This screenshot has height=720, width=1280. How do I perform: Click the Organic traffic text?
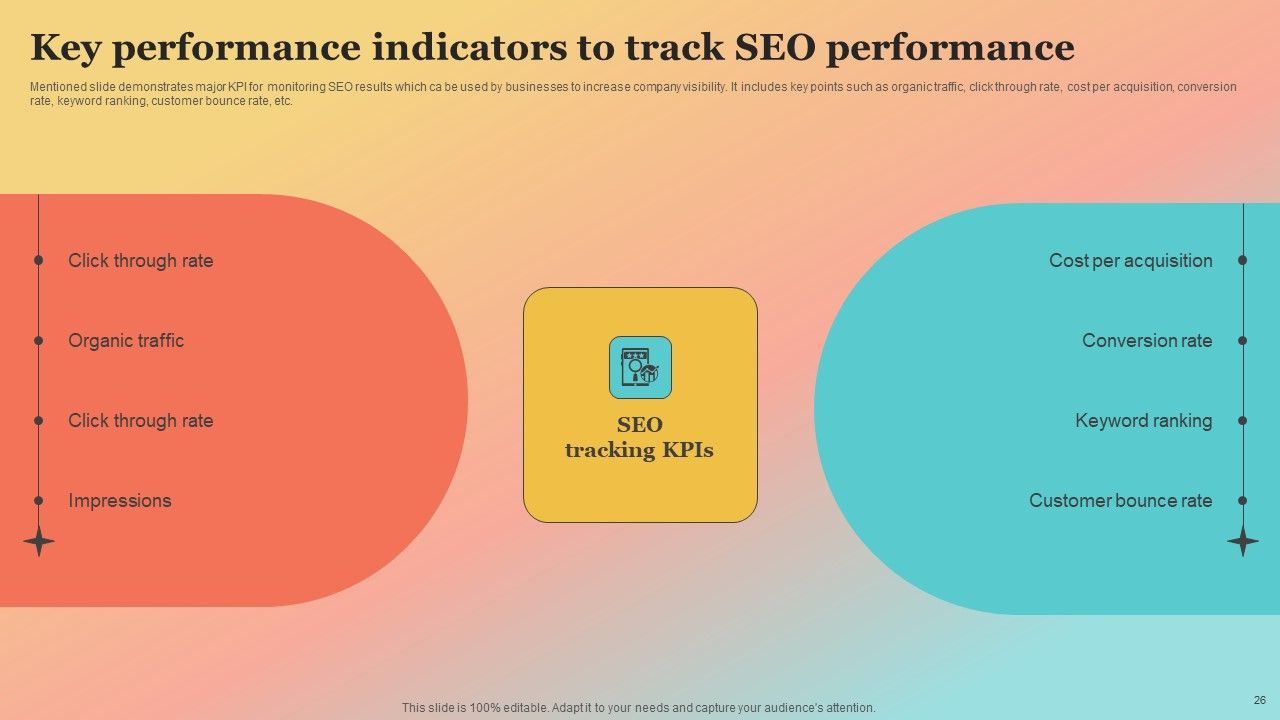(126, 340)
